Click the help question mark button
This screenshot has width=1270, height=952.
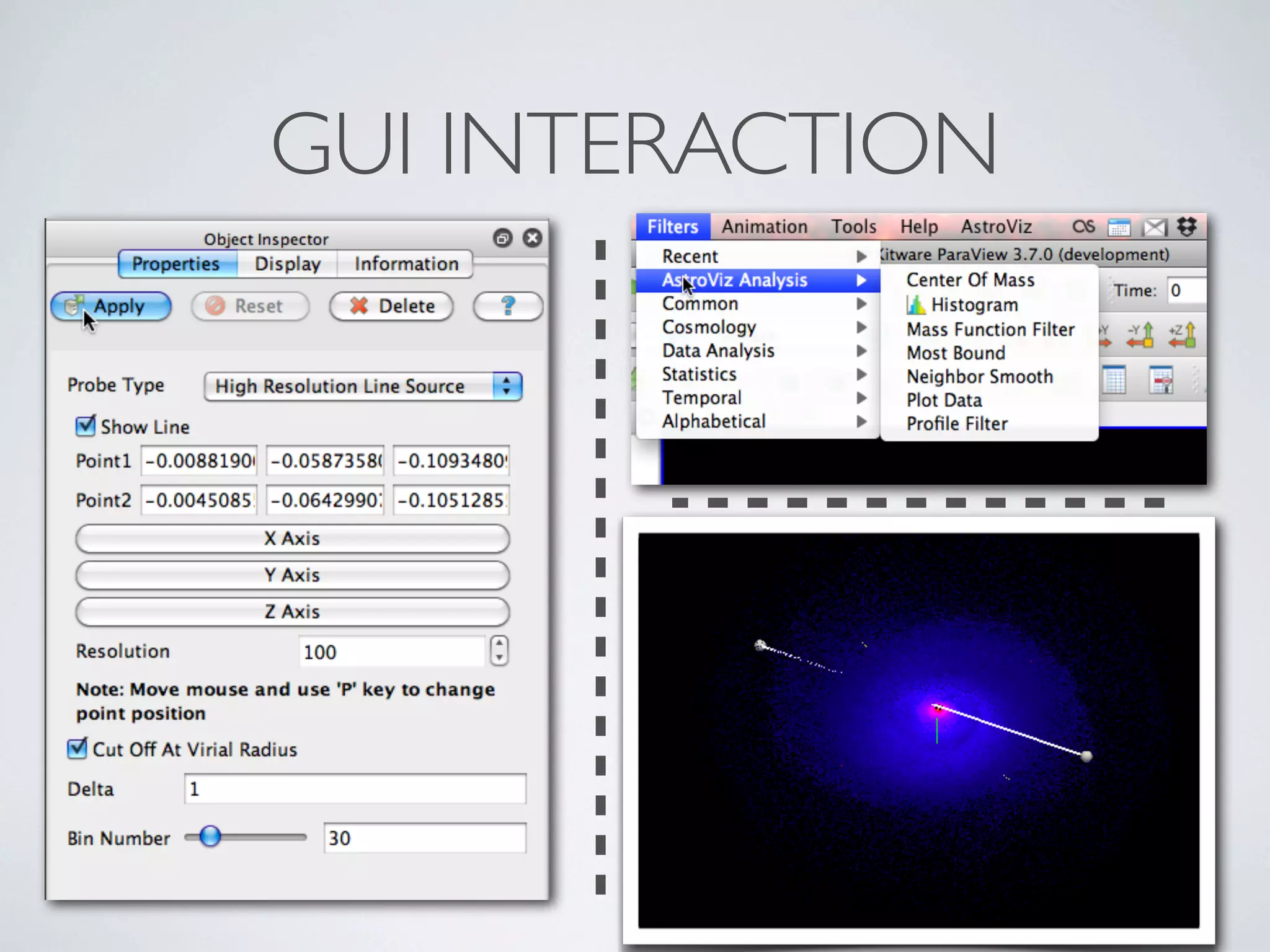click(508, 306)
